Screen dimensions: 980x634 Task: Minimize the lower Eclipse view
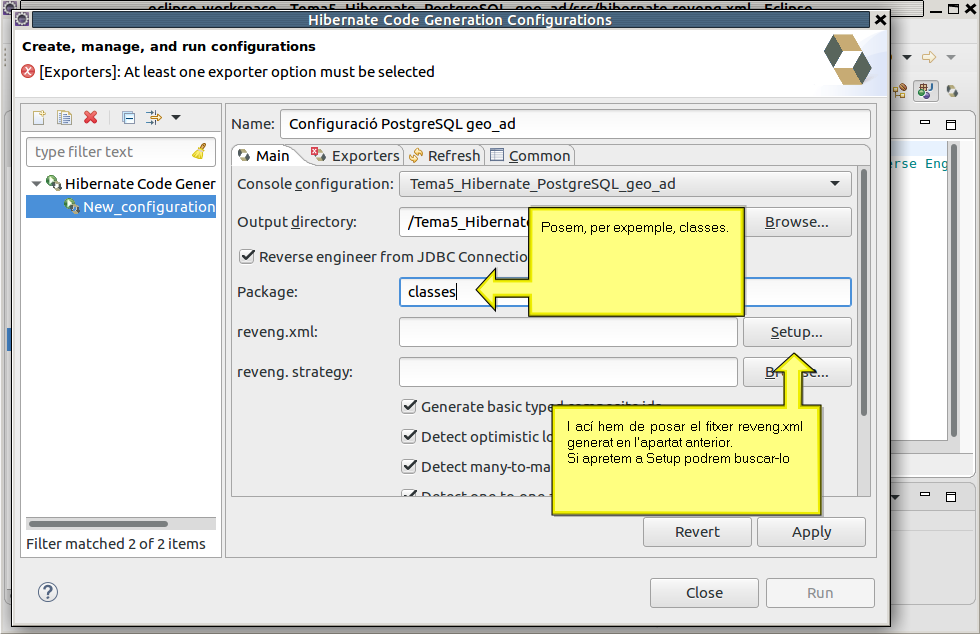click(x=925, y=495)
